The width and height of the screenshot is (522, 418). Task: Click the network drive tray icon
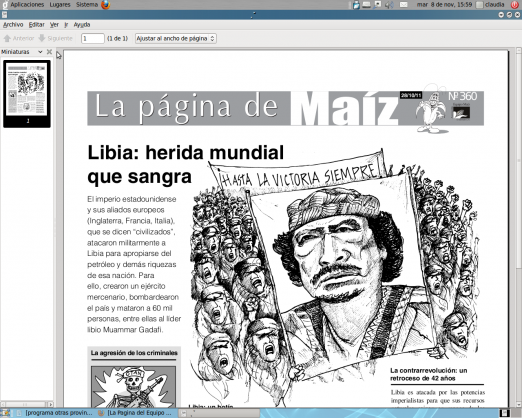coord(366,5)
